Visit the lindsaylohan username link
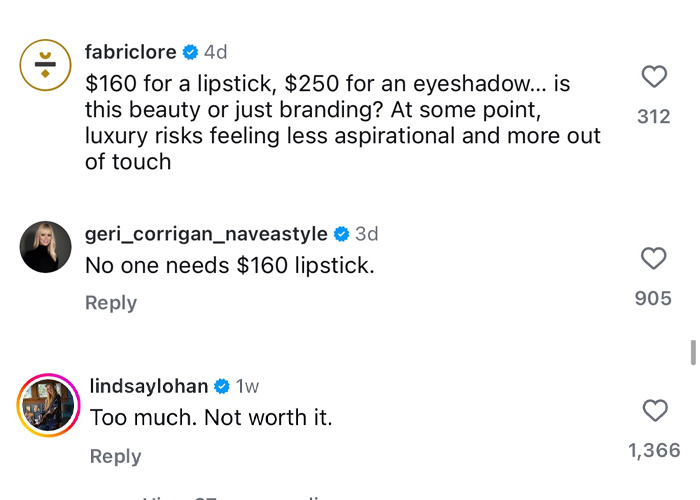The height and width of the screenshot is (500, 700). click(x=149, y=386)
